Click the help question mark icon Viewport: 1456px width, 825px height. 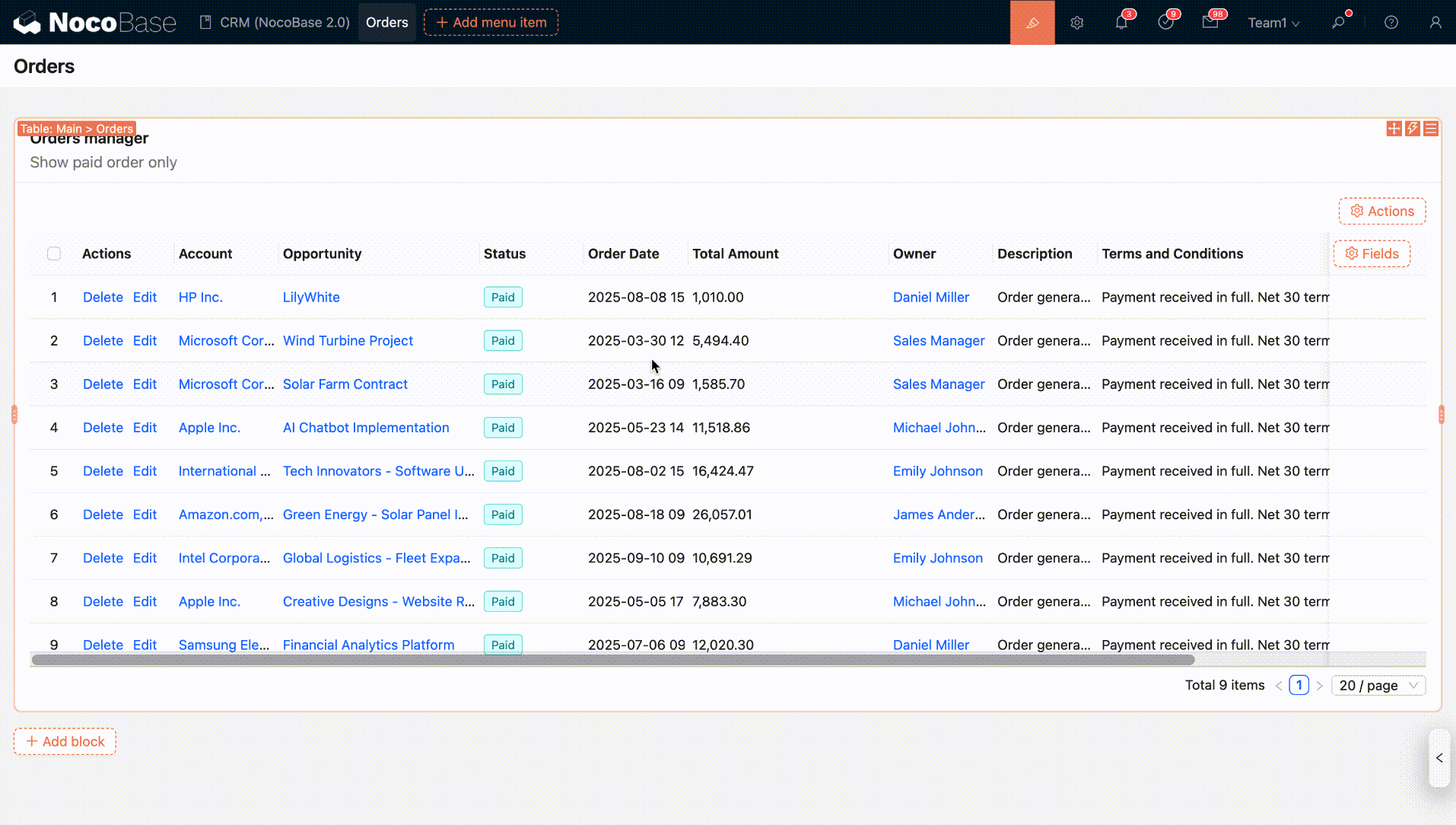[x=1391, y=23]
